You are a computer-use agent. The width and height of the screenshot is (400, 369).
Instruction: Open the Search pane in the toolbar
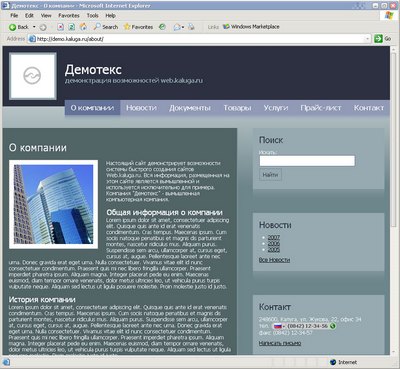pos(106,27)
